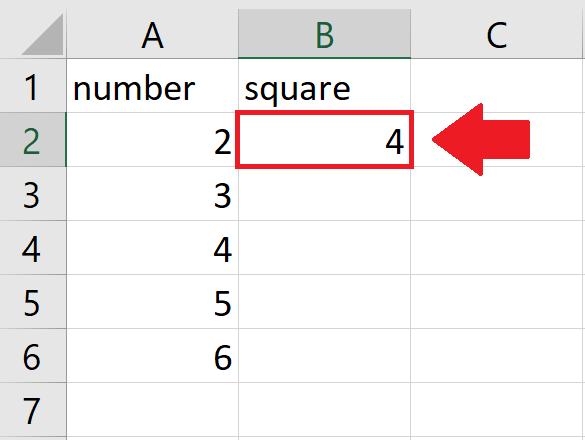
Task: Select row 5 header
Action: click(33, 302)
